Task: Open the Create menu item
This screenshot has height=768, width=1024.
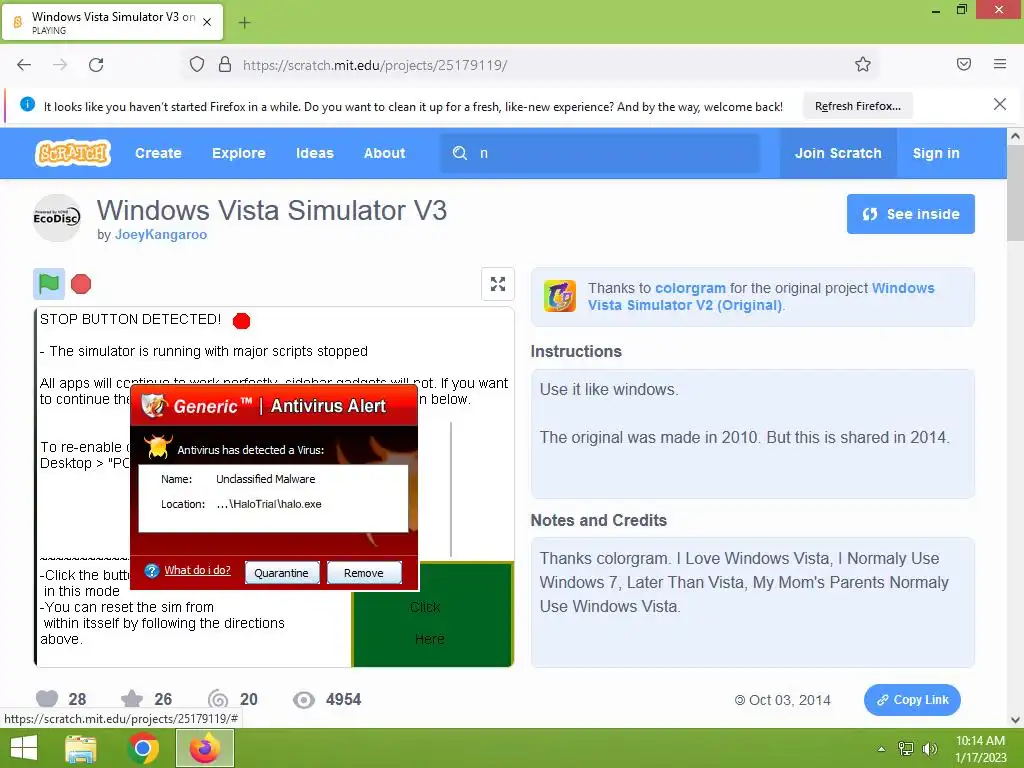Action: (158, 153)
